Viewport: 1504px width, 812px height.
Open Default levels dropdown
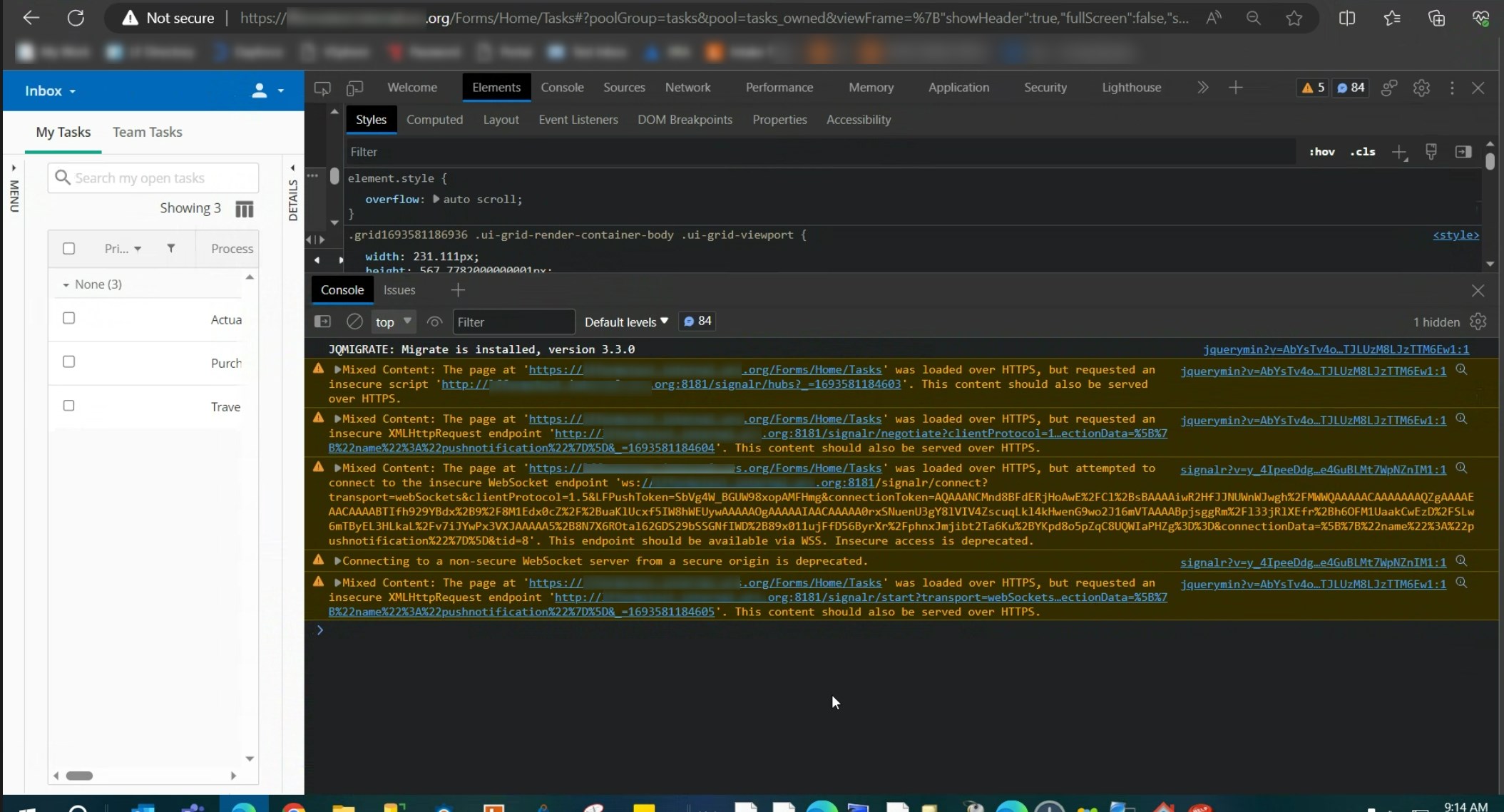tap(626, 322)
